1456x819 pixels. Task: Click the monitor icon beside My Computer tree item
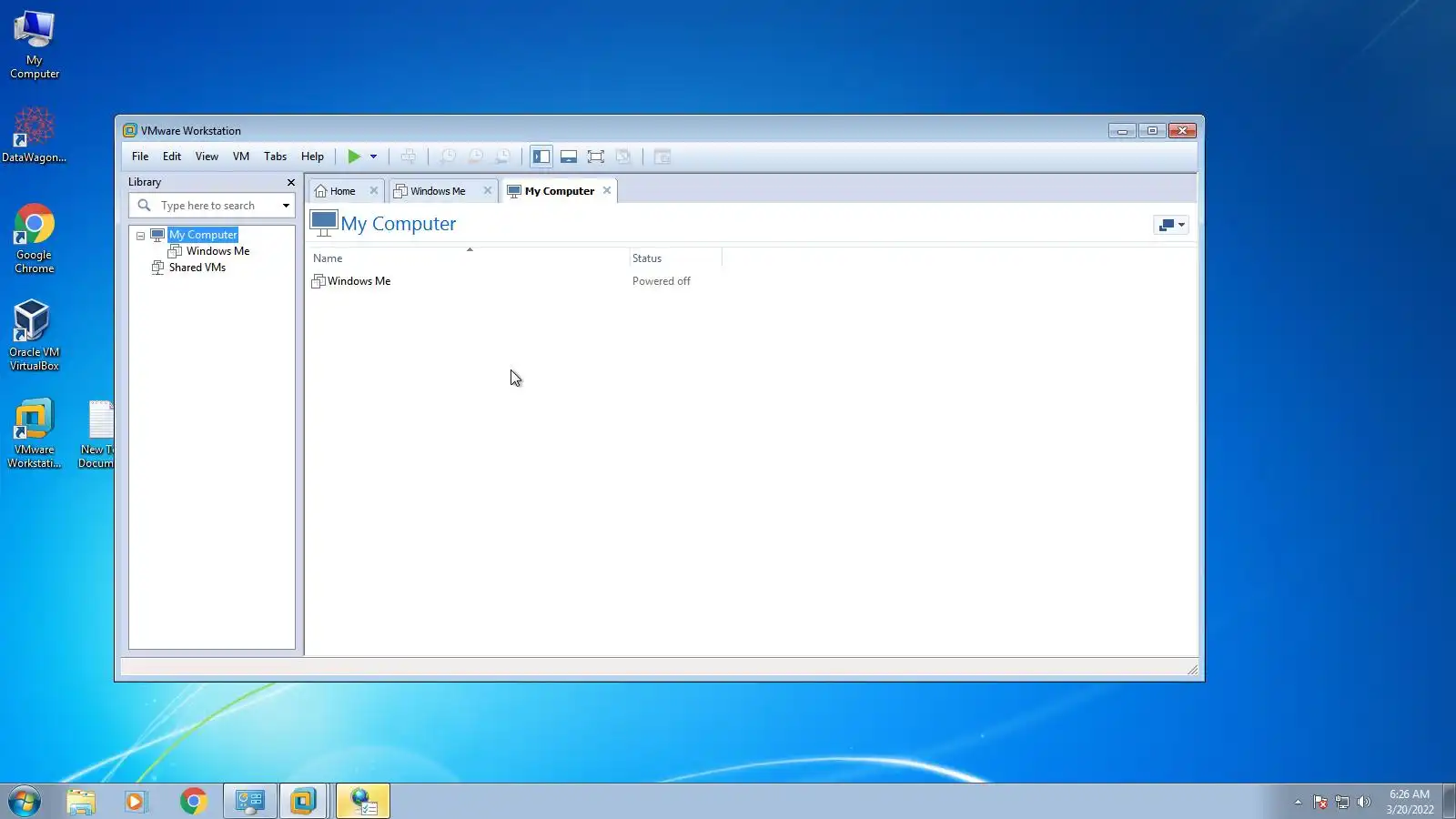(157, 235)
